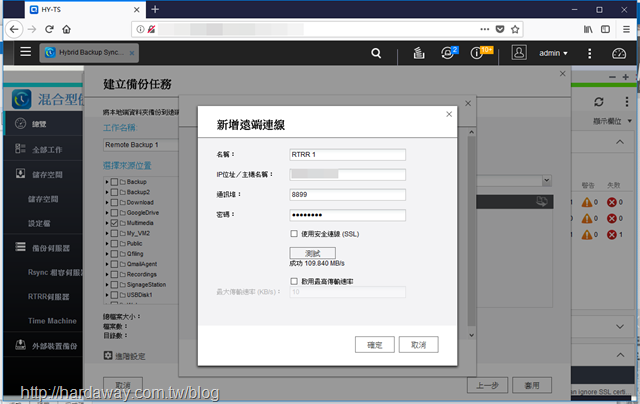Click the site information icon in address bar
Screen dimensions: 640x404
[x=140, y=29]
